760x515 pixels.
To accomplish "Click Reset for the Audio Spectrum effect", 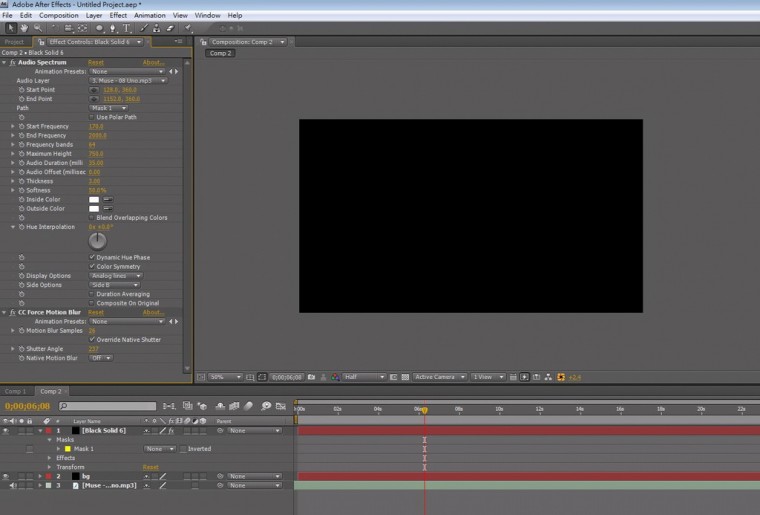I will [x=96, y=62].
